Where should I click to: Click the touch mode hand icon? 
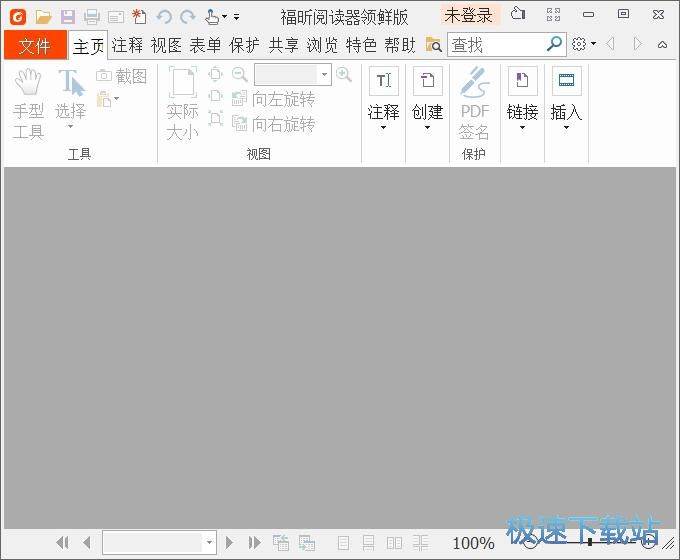click(212, 17)
